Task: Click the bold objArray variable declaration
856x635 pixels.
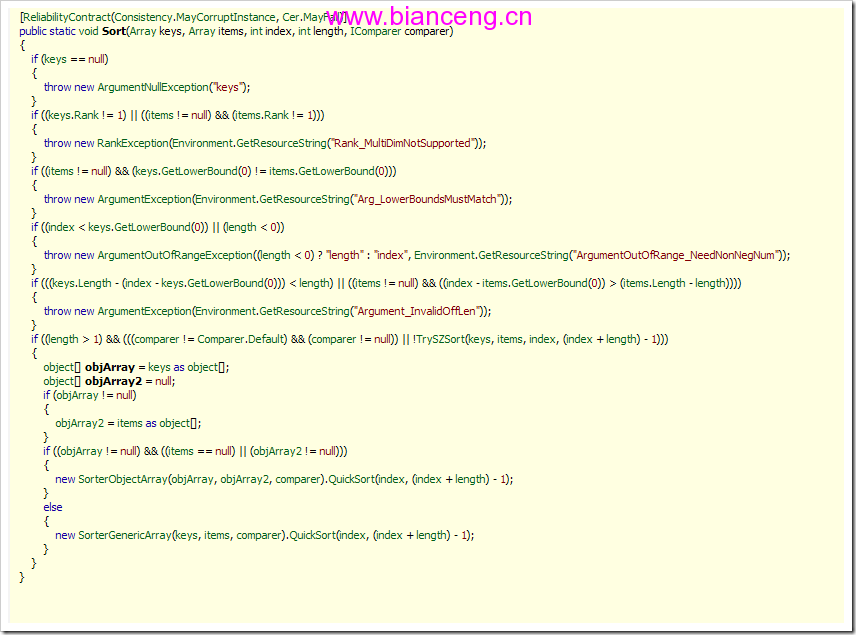Action: tap(110, 367)
